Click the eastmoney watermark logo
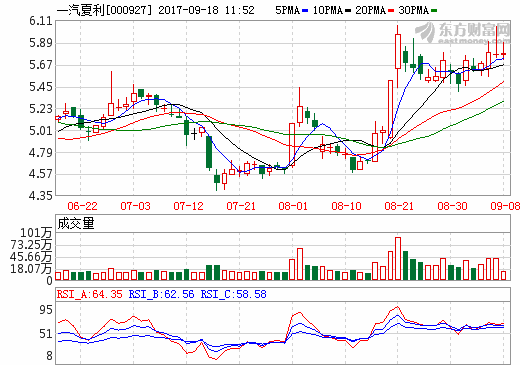 tap(463, 33)
